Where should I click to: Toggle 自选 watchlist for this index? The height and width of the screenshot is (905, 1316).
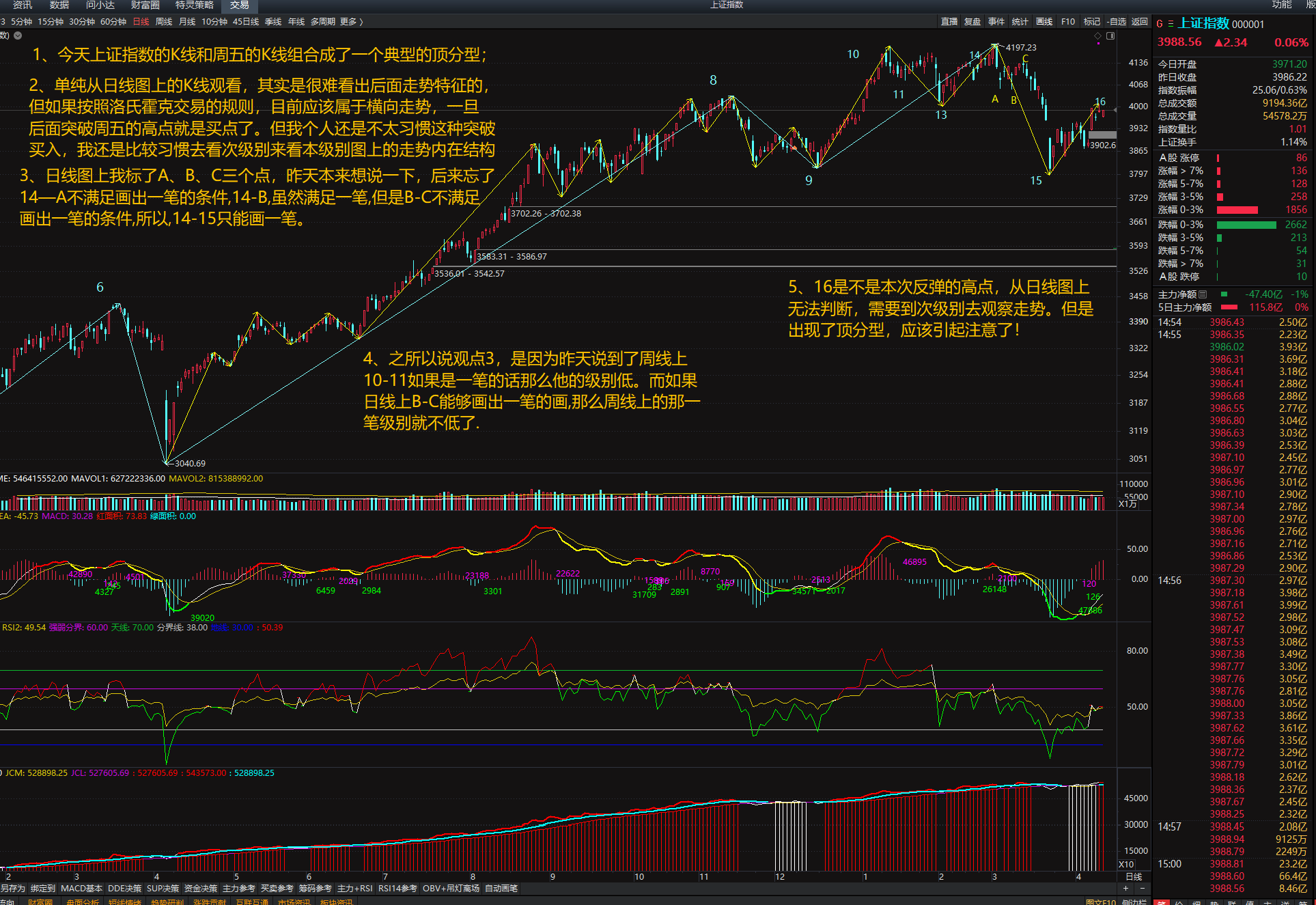click(1117, 22)
